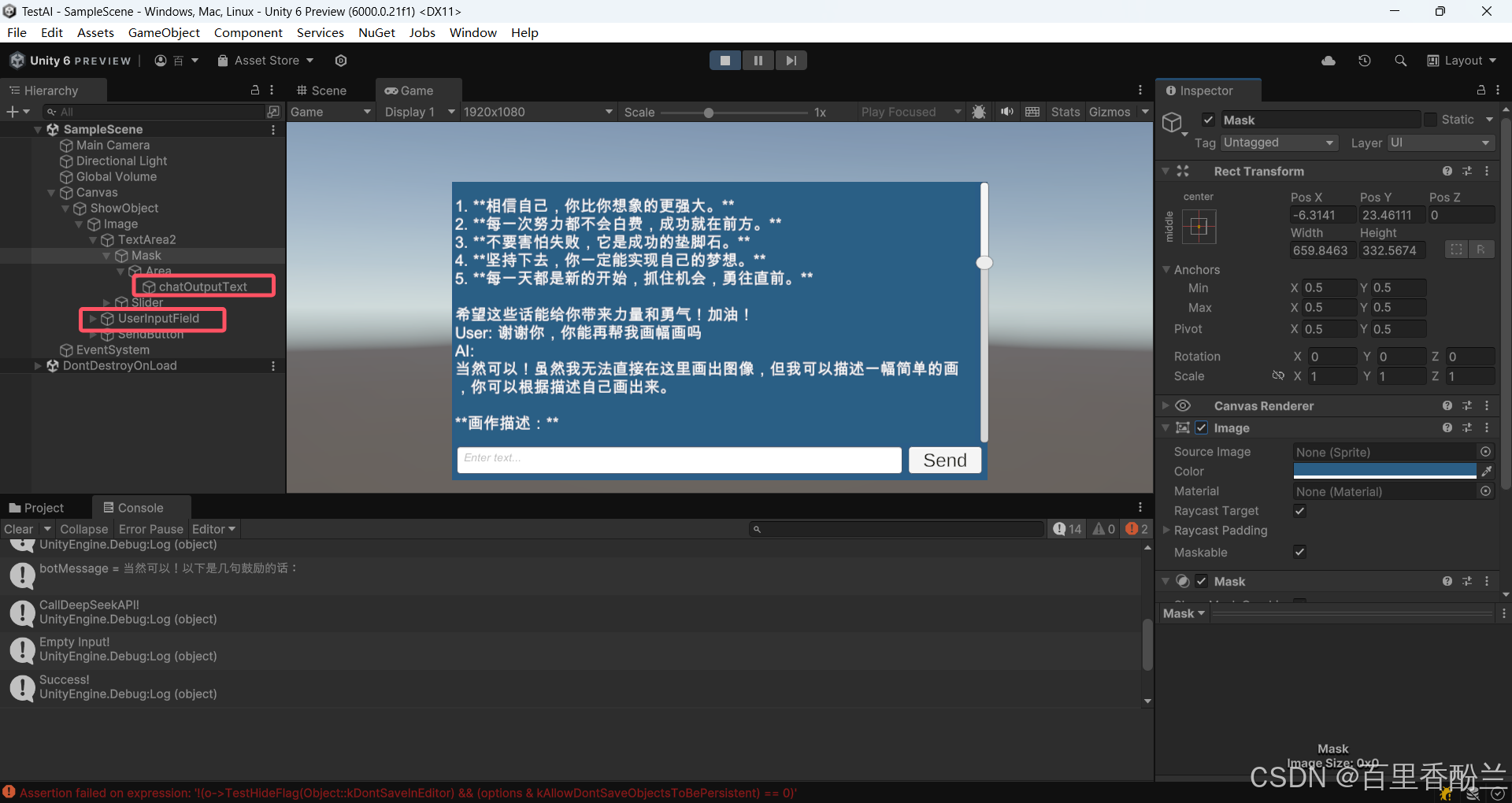The height and width of the screenshot is (803, 1512).
Task: Click the Image Color swatch
Action: click(x=1384, y=471)
